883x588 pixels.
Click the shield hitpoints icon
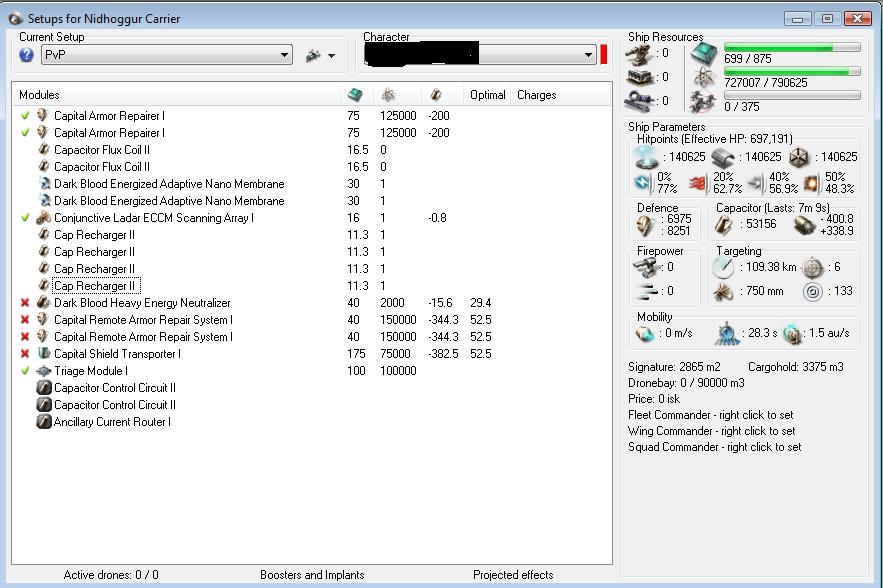point(646,157)
